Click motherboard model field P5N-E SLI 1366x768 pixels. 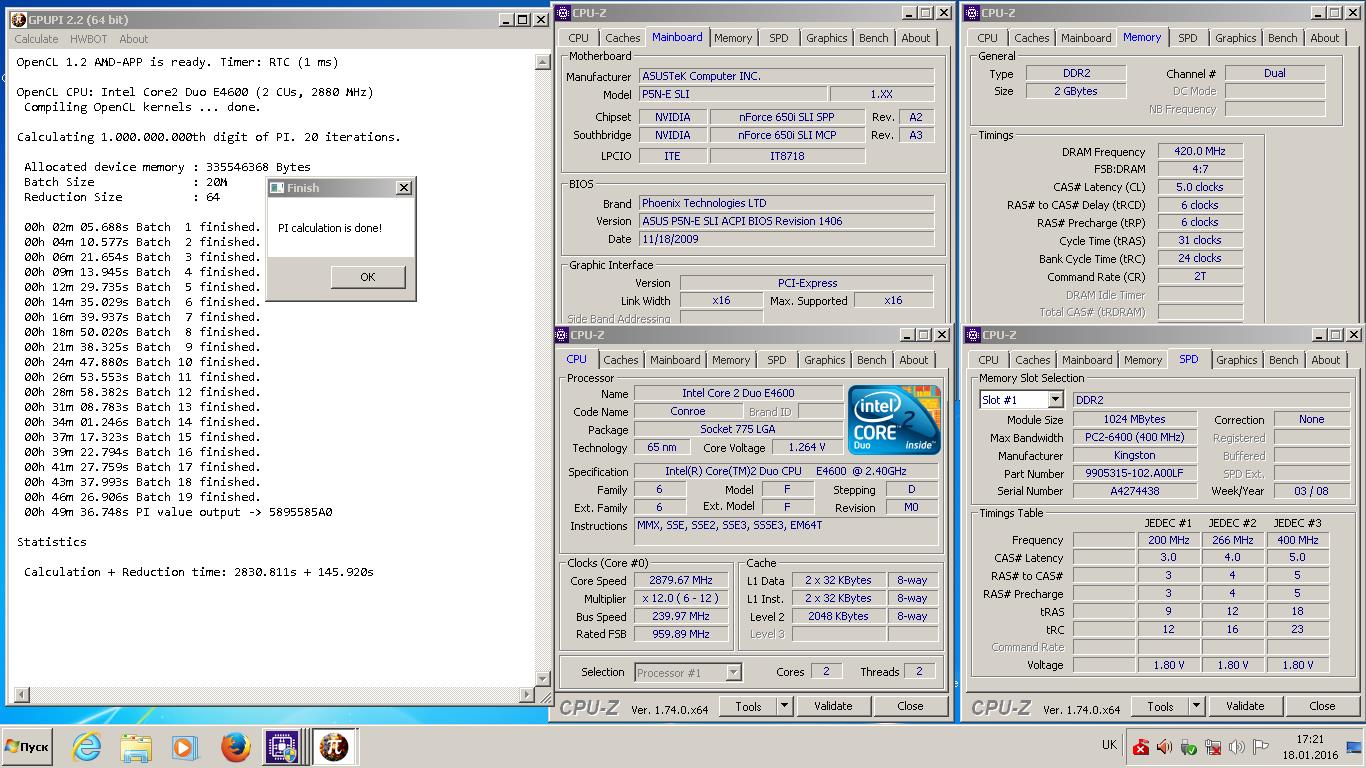pos(732,94)
